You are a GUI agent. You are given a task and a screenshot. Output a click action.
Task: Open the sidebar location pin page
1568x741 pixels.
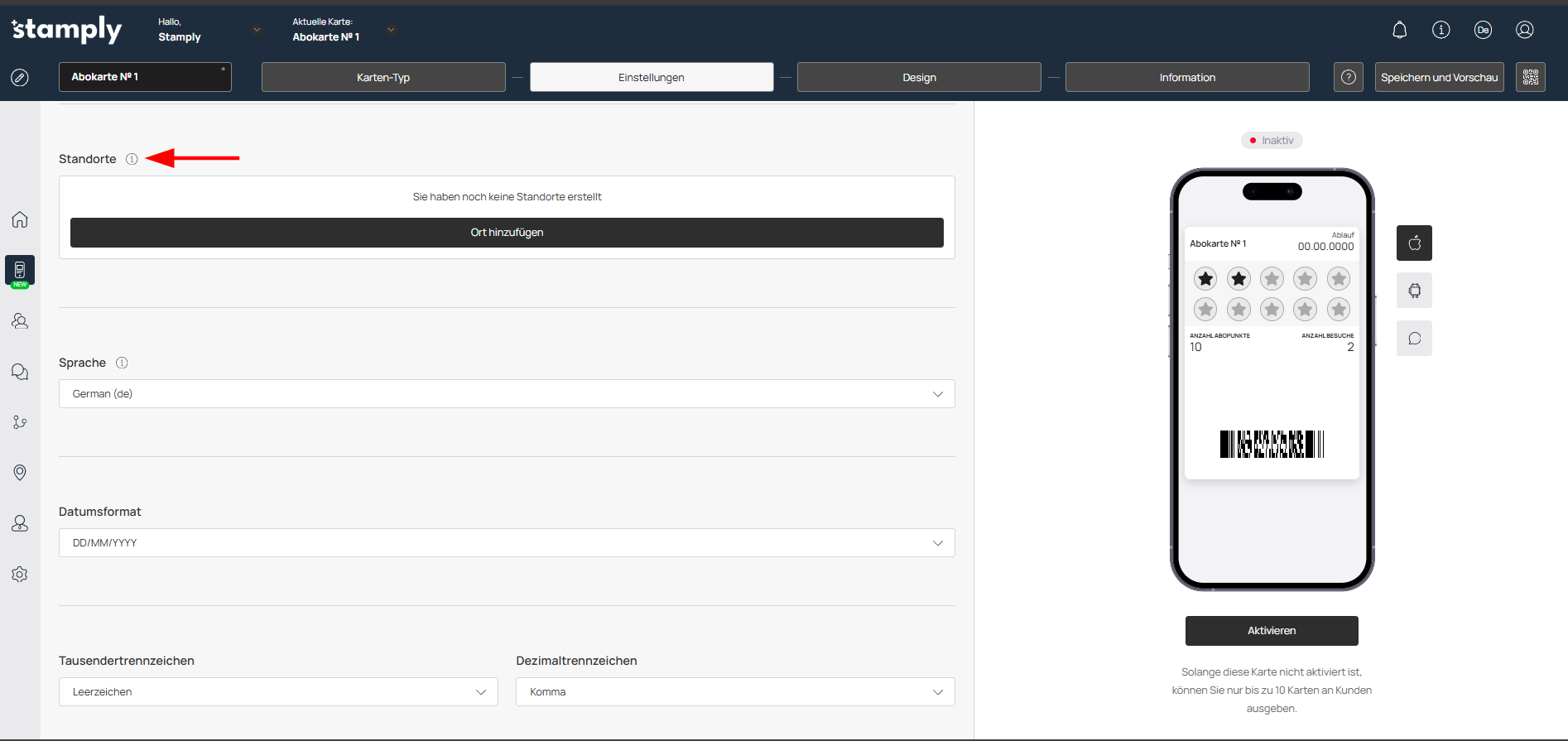[x=20, y=473]
